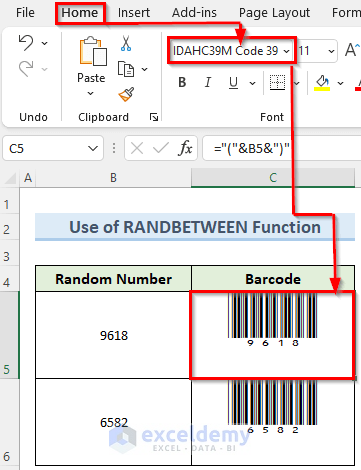Toggle Bold formatting
Viewport: 361px width, 470px height.
(182, 82)
